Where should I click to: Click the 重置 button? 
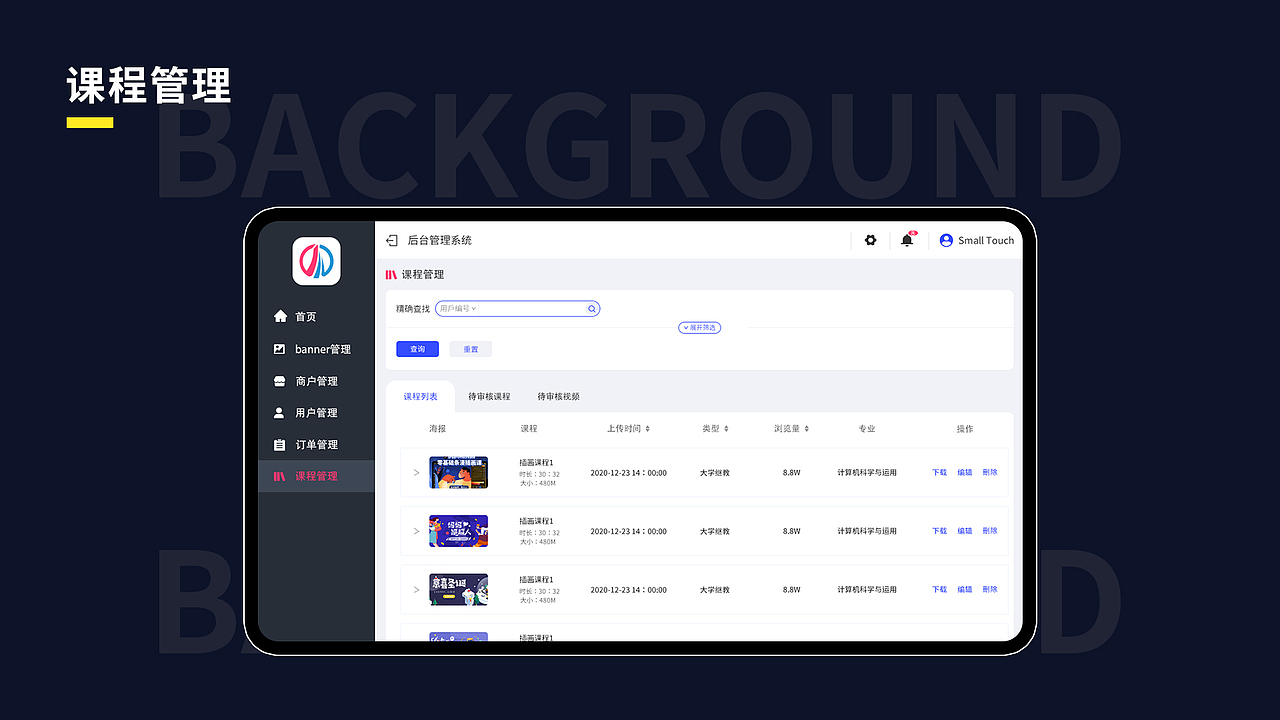(x=470, y=349)
